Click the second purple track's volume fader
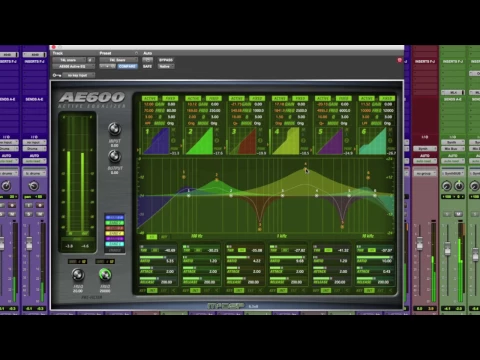Image resolution: width=480 pixels, height=360 pixels. (29, 243)
